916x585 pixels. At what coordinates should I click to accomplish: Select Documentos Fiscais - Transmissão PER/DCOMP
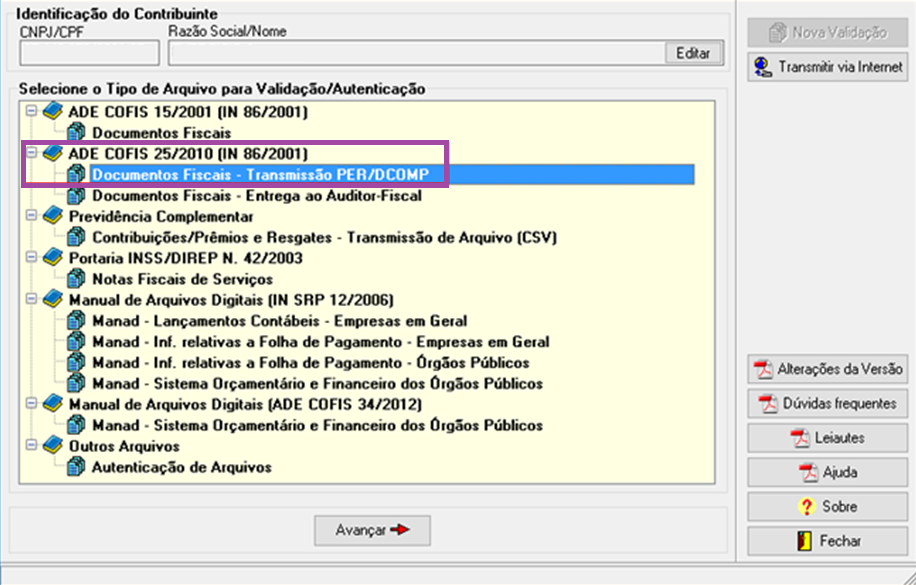[261, 174]
